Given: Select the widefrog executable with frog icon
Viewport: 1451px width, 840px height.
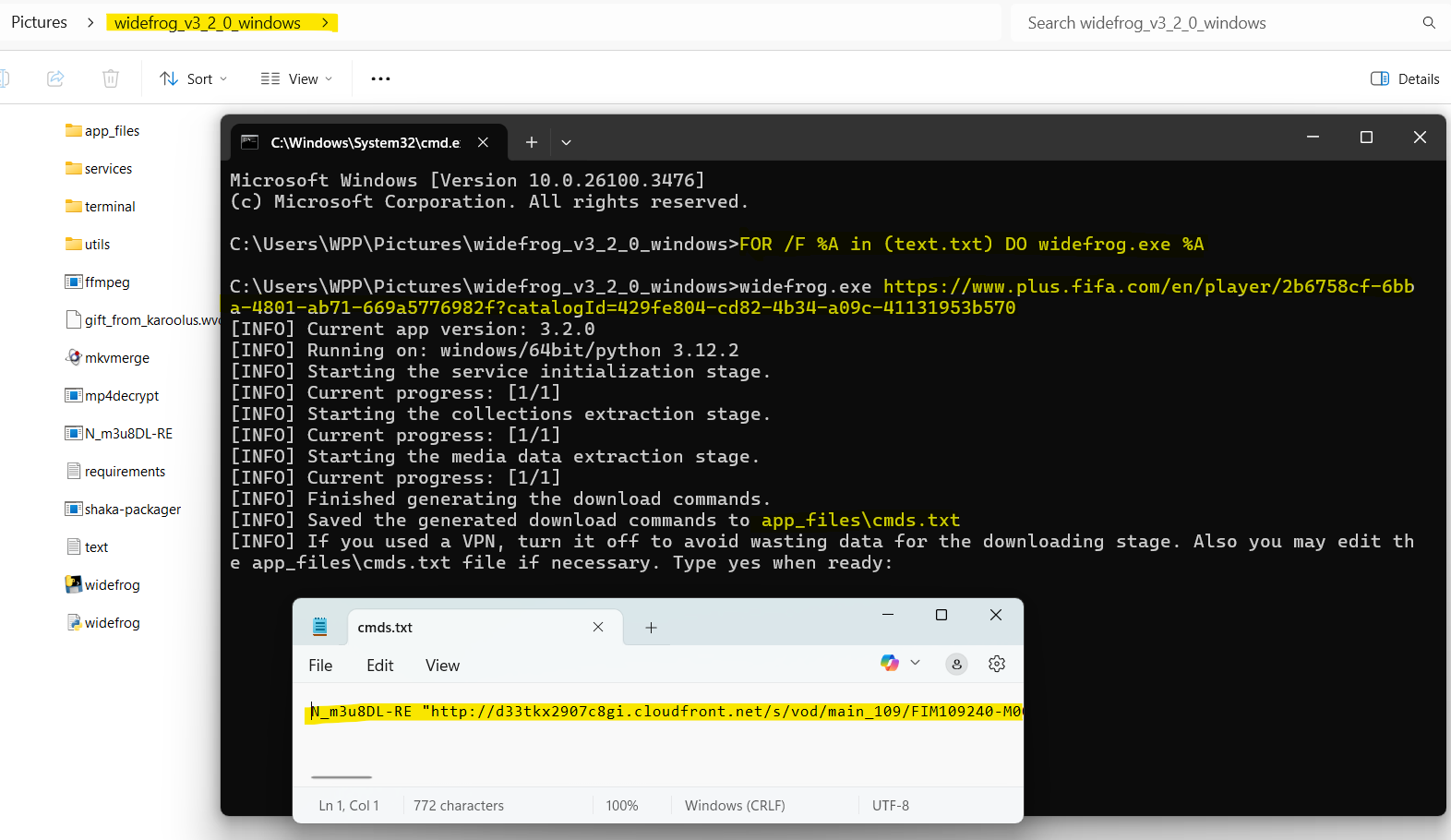Looking at the screenshot, I should (74, 584).
